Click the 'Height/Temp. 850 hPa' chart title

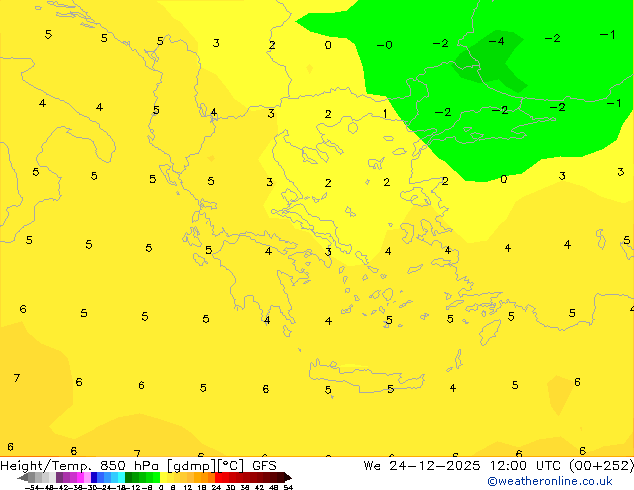[x=80, y=466]
